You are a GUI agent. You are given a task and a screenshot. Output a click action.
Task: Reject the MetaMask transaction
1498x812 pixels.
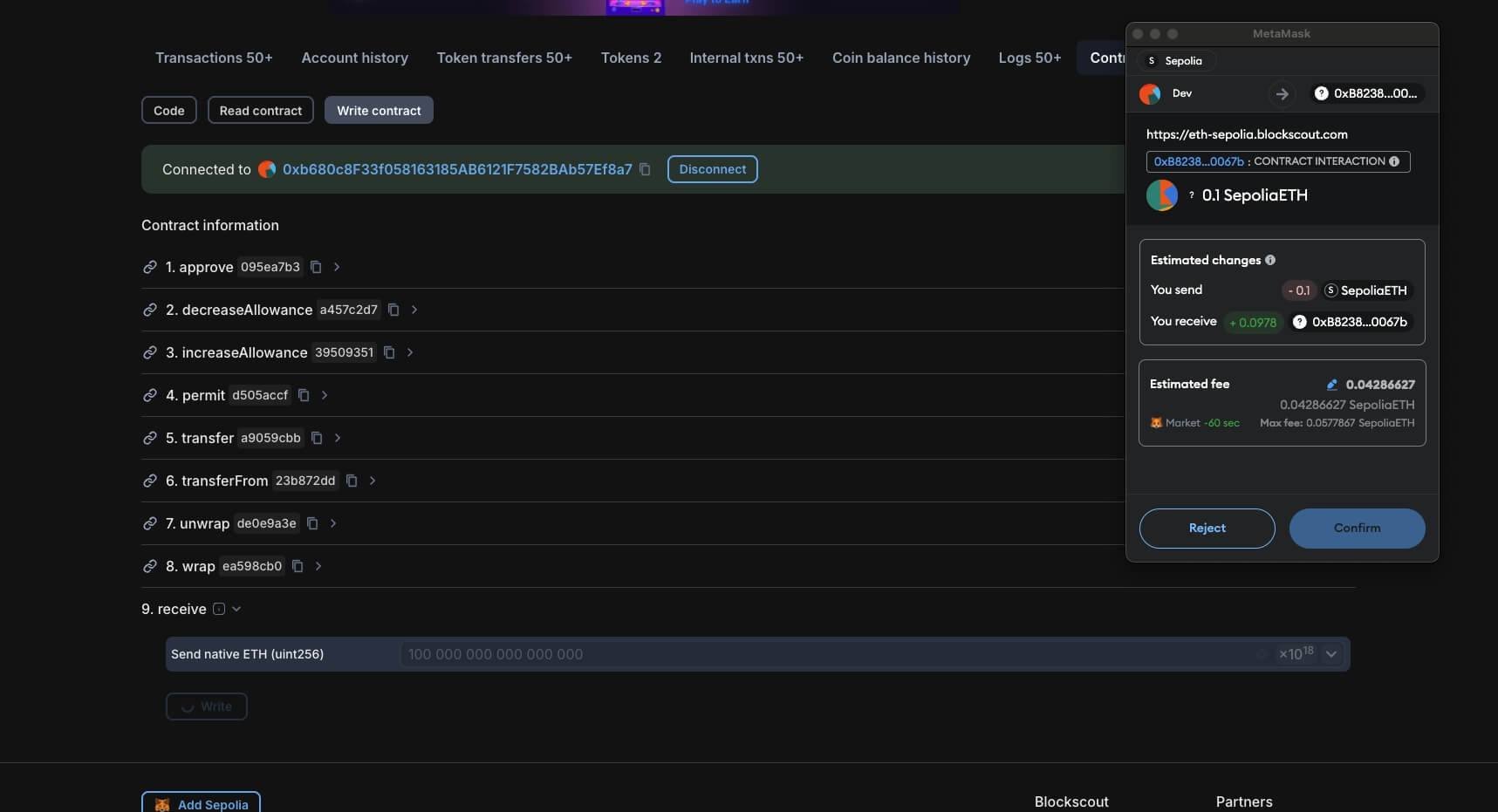(1207, 529)
